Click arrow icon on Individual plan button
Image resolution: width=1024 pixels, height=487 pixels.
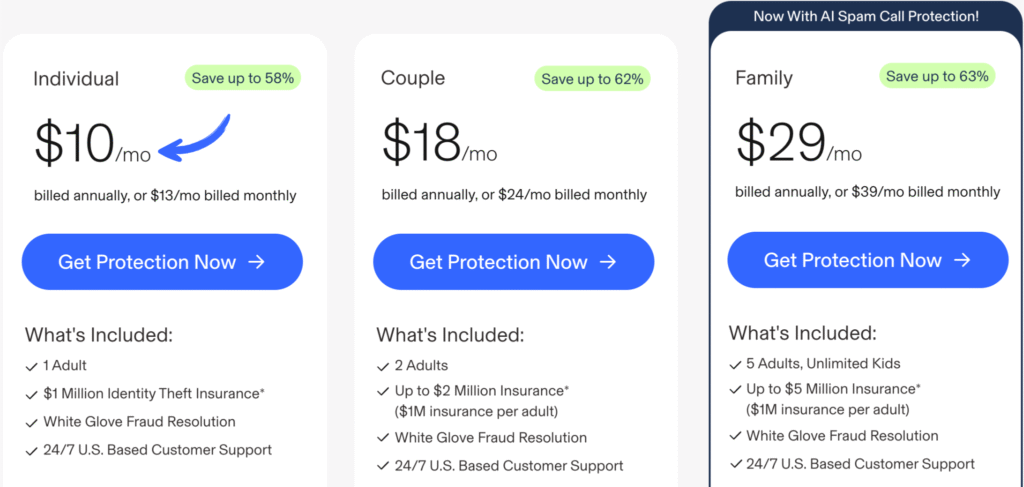[257, 262]
